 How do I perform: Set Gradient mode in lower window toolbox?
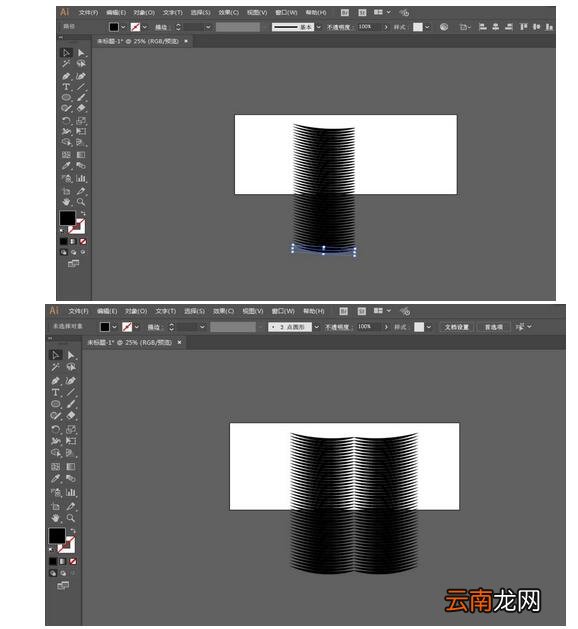[x=63, y=561]
